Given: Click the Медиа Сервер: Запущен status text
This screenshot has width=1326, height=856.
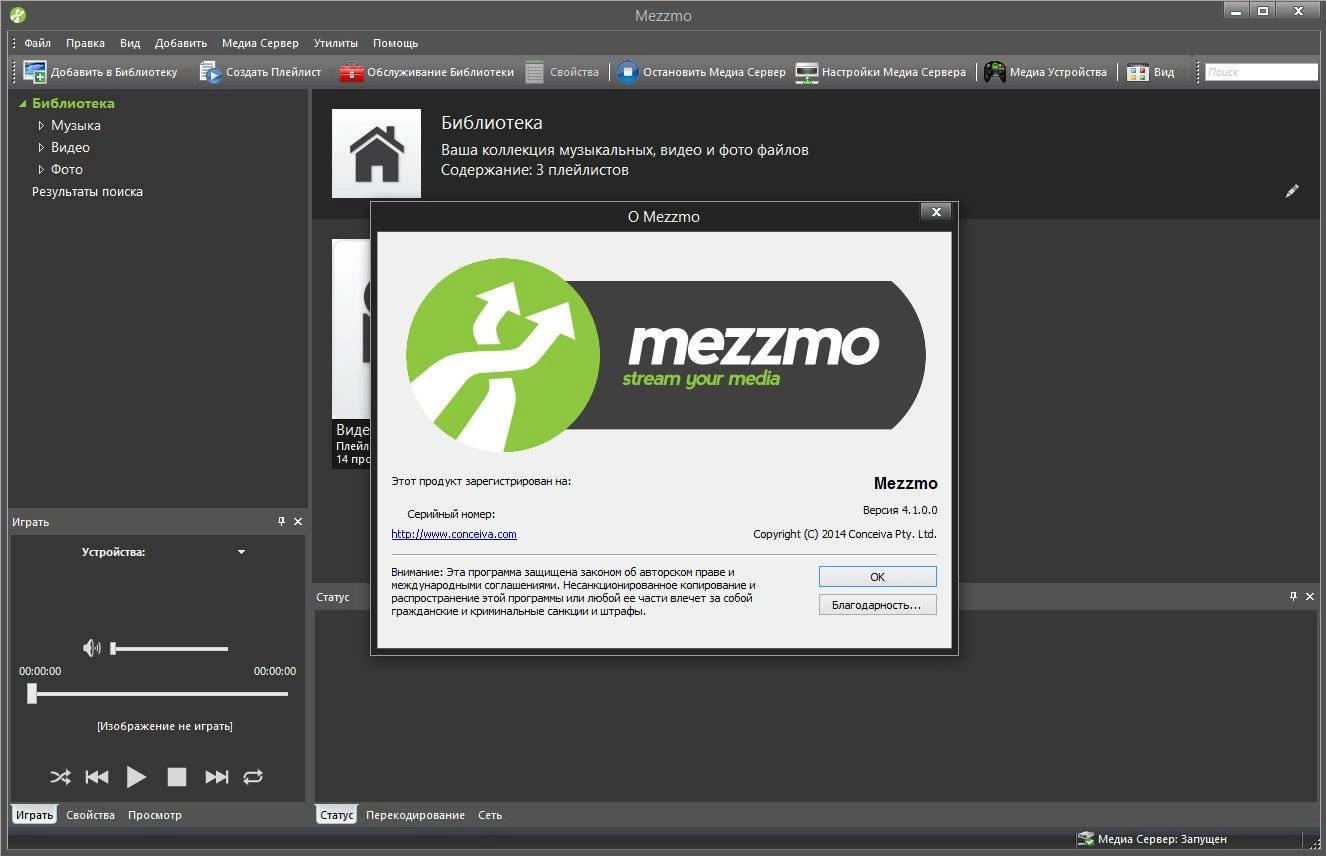Looking at the screenshot, I should [x=1162, y=839].
